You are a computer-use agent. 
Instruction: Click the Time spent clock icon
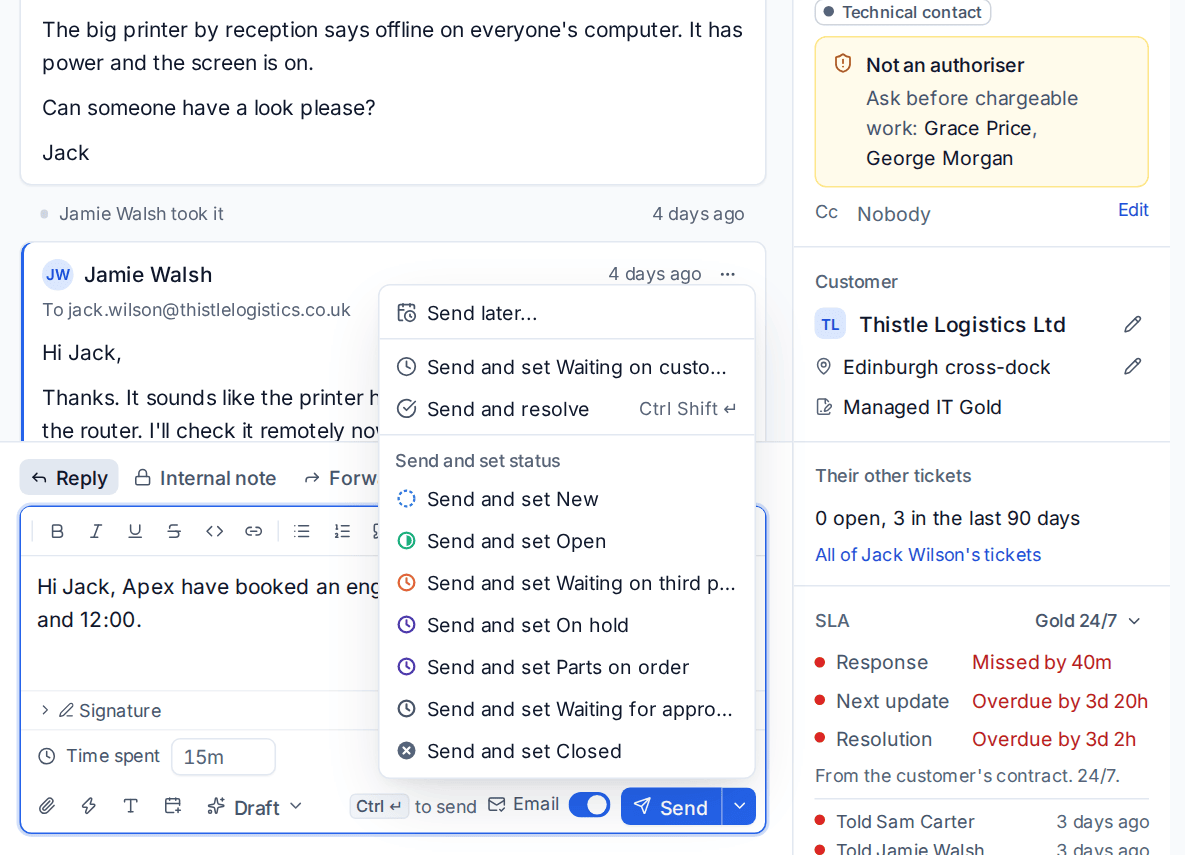point(47,756)
